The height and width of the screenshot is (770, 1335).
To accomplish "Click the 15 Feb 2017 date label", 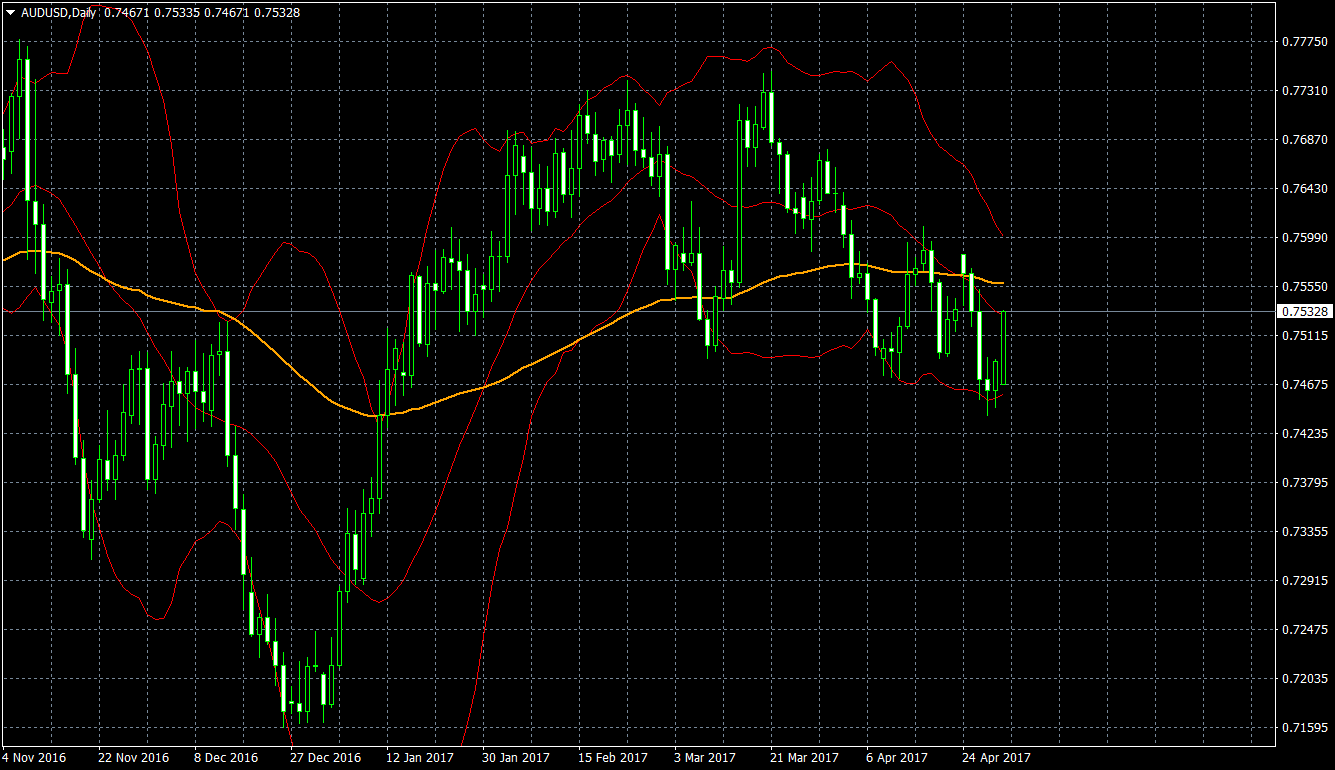I will tap(613, 758).
